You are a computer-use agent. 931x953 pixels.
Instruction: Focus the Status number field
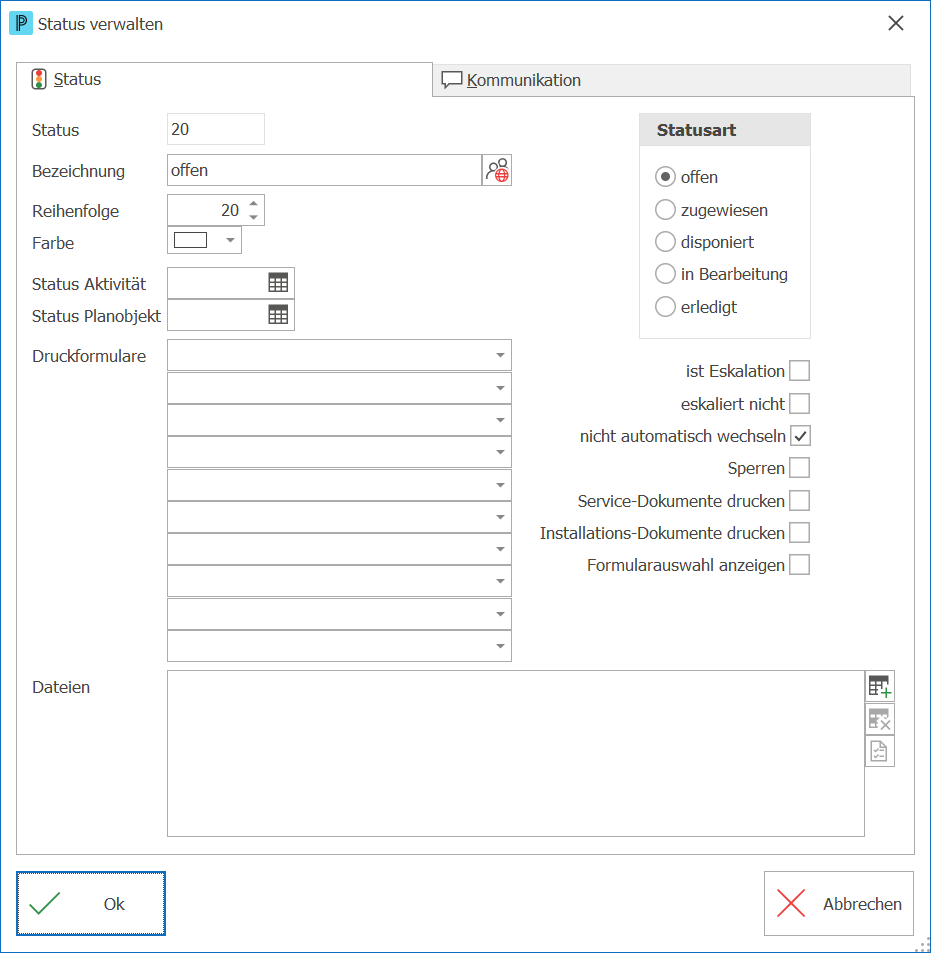(216, 129)
